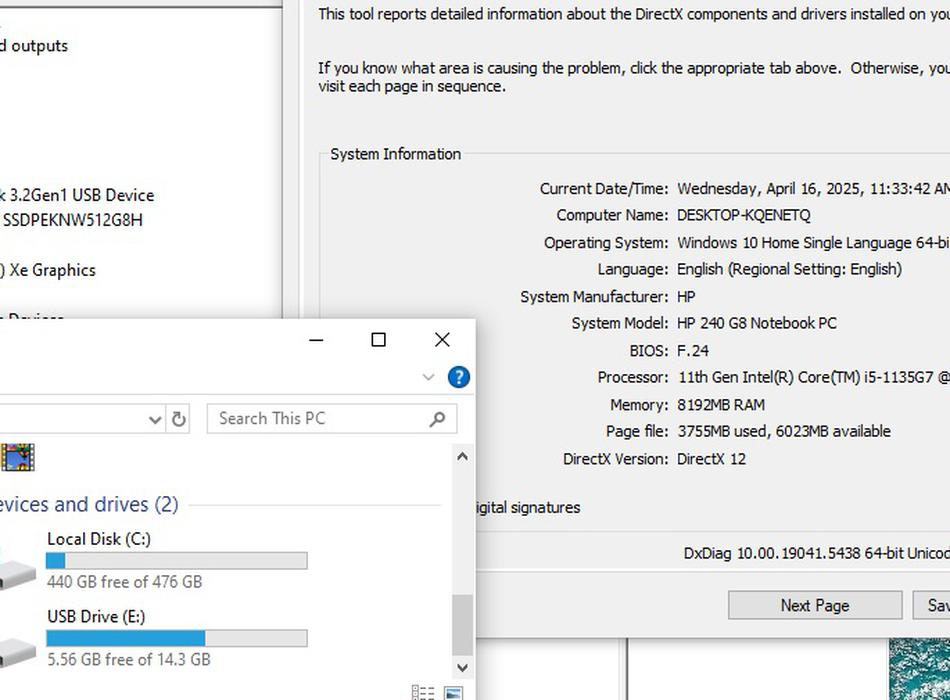Click the Search This PC field
950x700 pixels.
point(331,419)
